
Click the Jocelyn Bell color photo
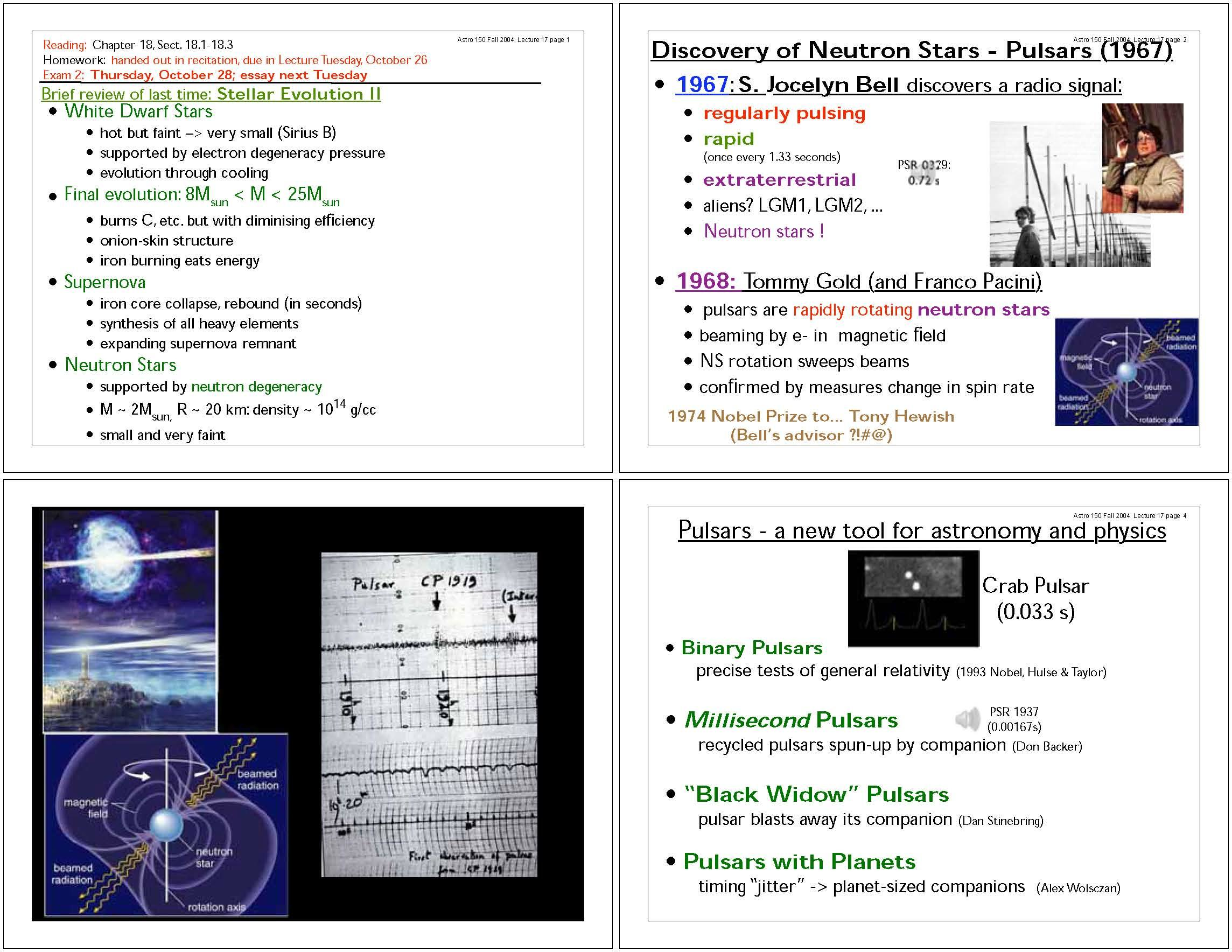point(1142,158)
